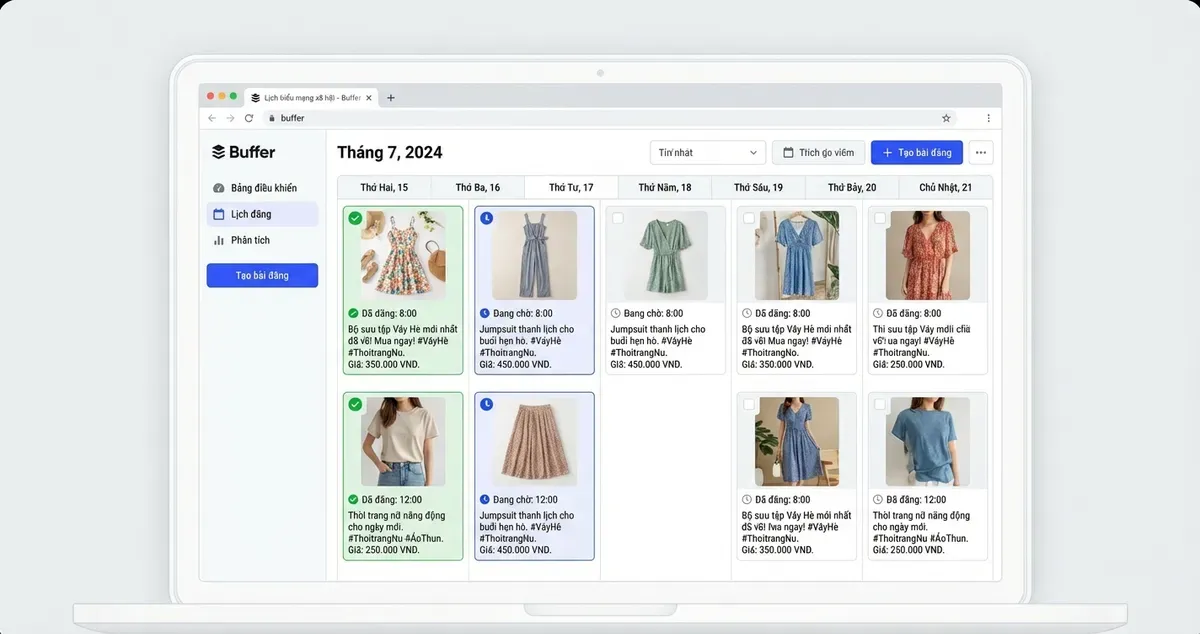
Task: Select the Bảng điều khiển dashboard icon
Action: point(217,187)
